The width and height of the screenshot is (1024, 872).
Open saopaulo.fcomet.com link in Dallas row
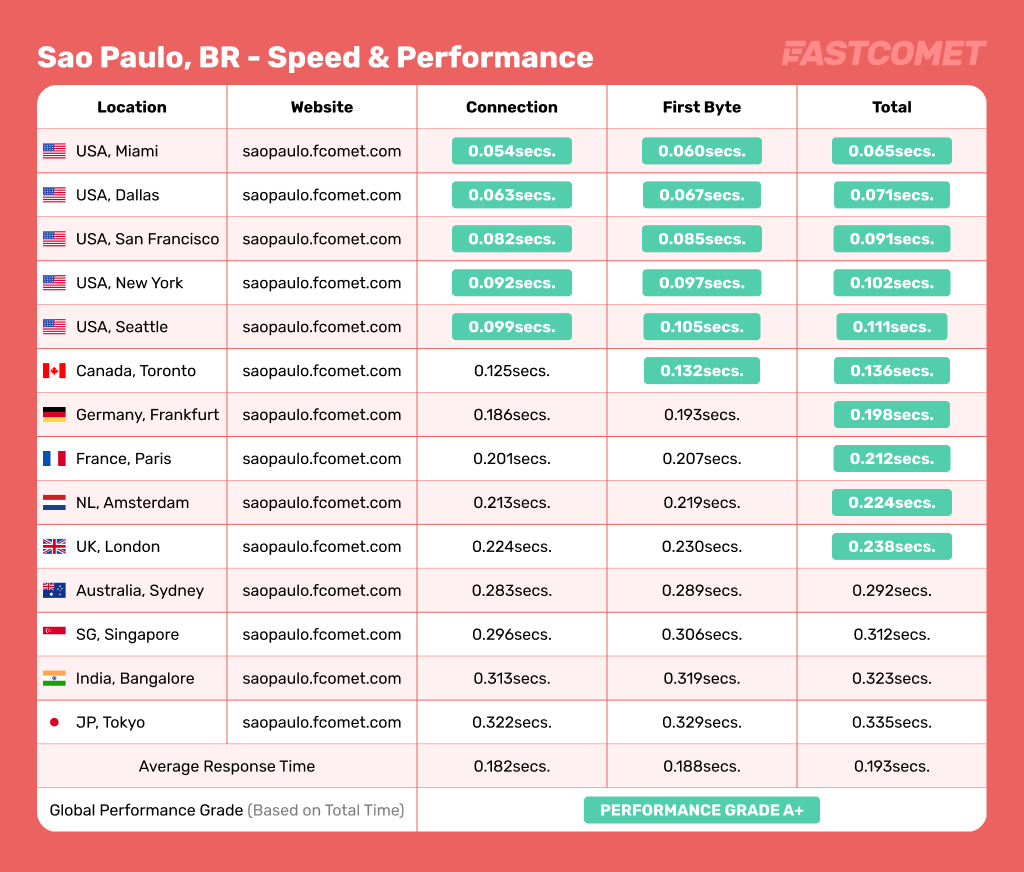point(322,195)
